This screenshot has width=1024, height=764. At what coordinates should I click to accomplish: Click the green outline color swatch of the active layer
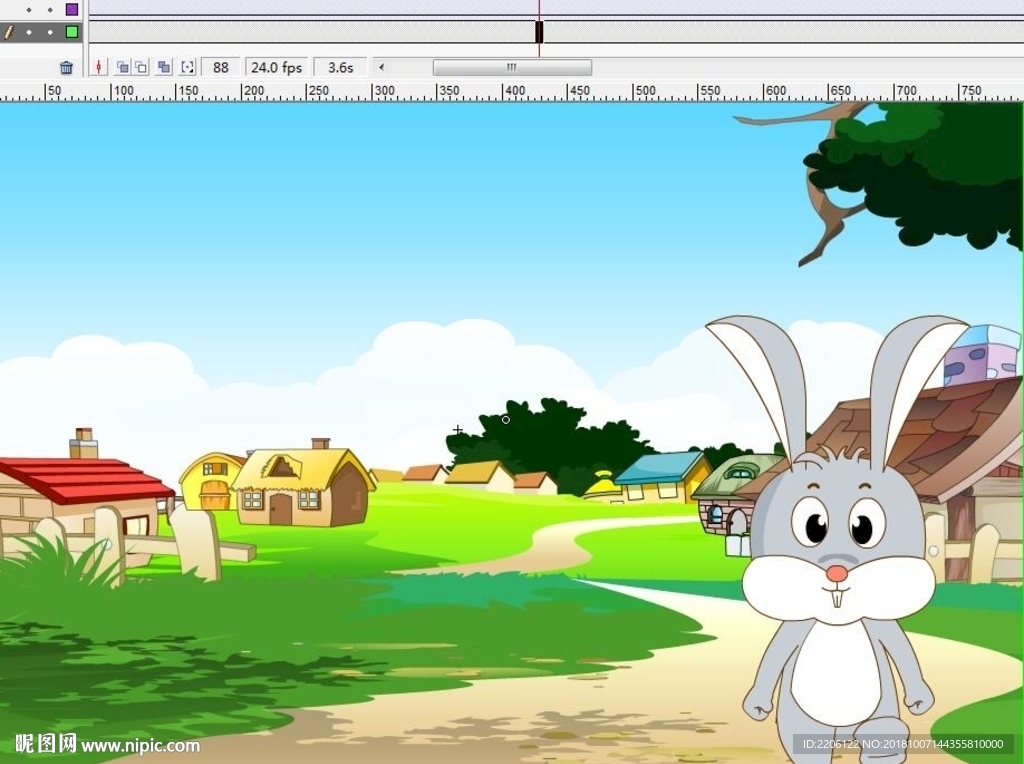(x=72, y=31)
